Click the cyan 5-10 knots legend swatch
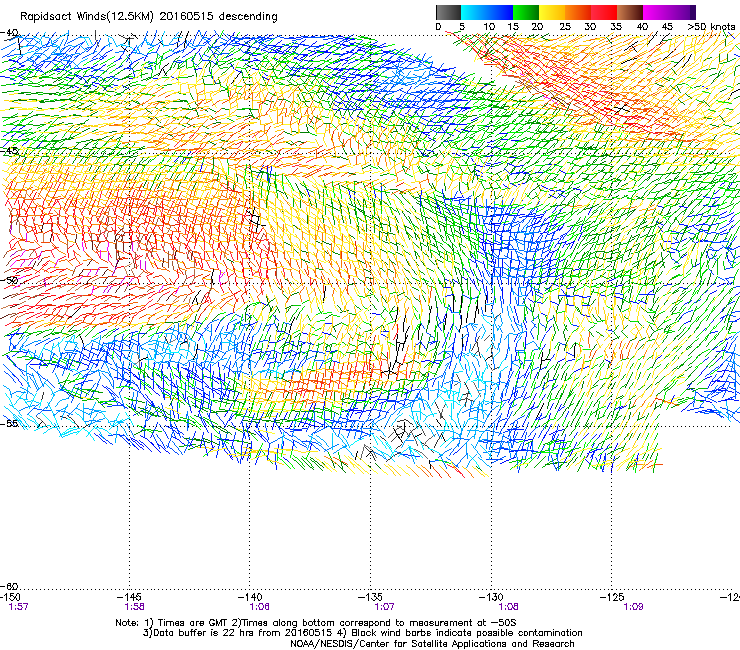The height and width of the screenshot is (650, 740). pos(474,12)
